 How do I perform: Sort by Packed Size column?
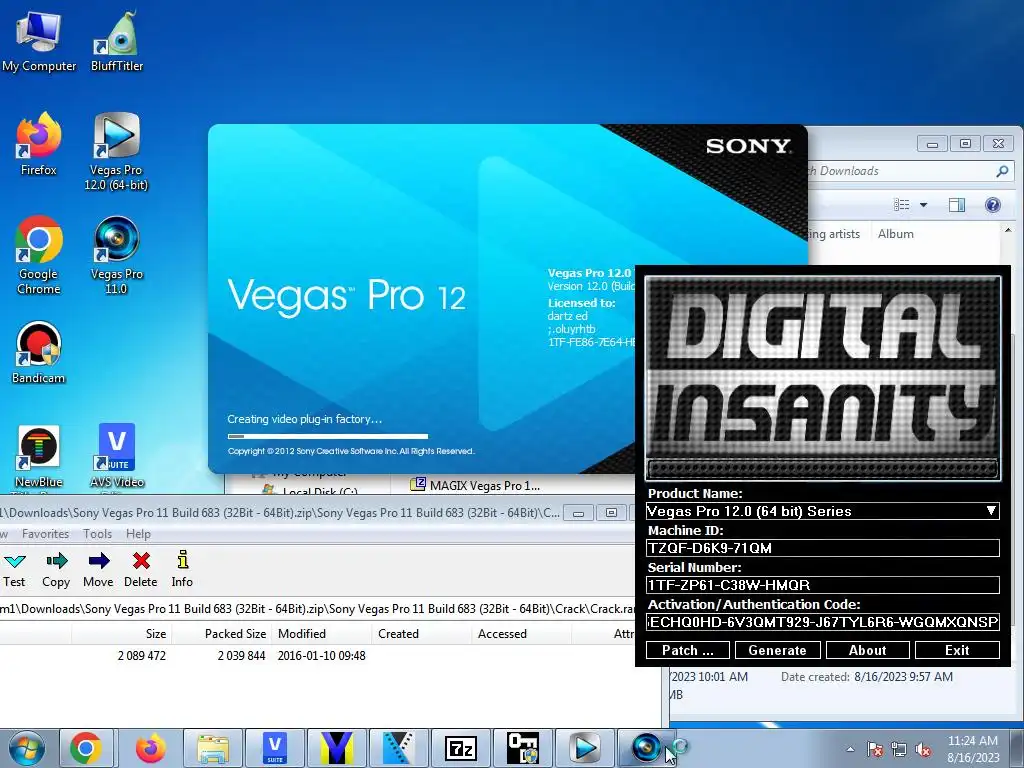[x=221, y=633]
